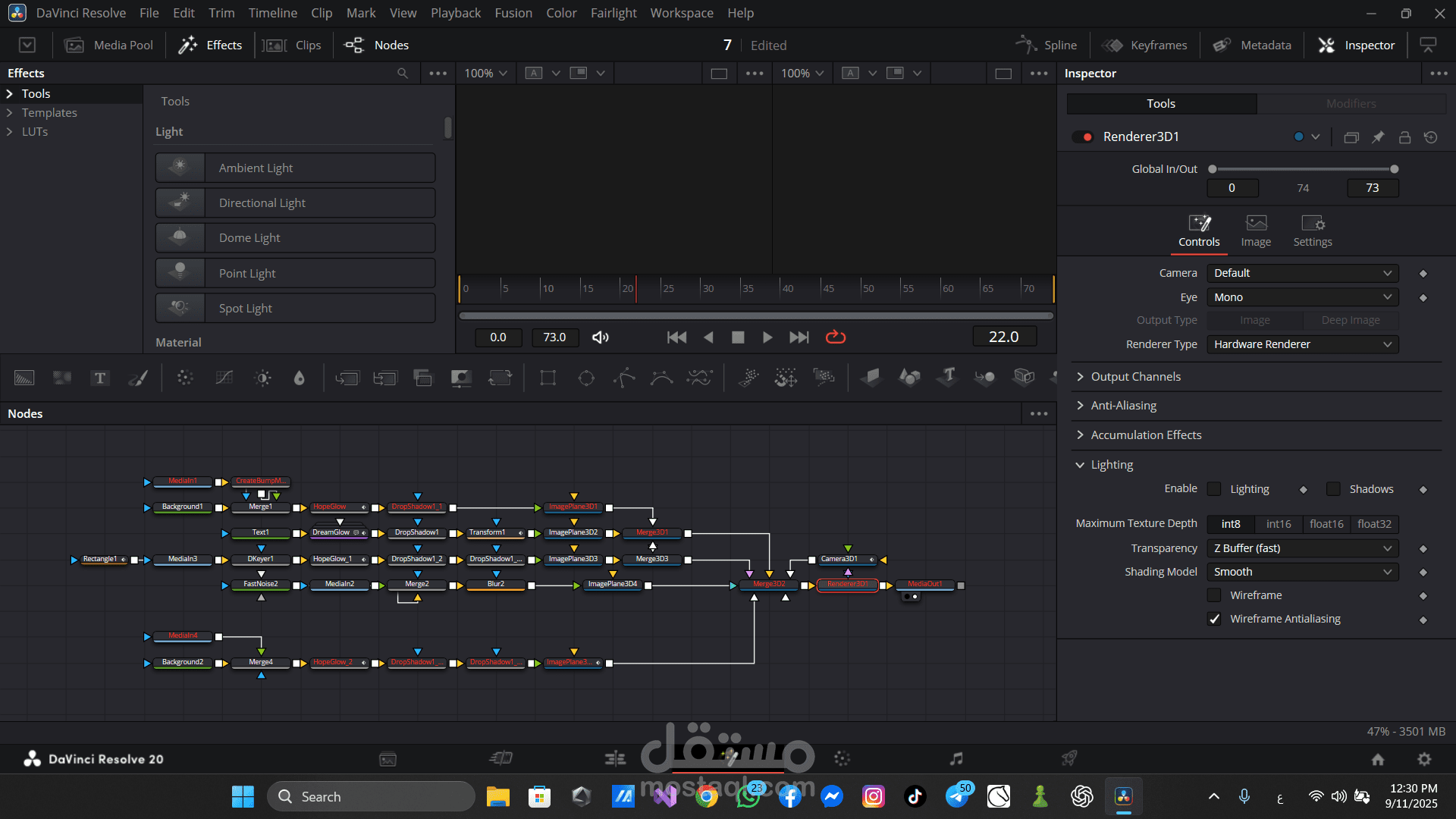
Task: Click the Background tool icon in toolbar
Action: 24,378
